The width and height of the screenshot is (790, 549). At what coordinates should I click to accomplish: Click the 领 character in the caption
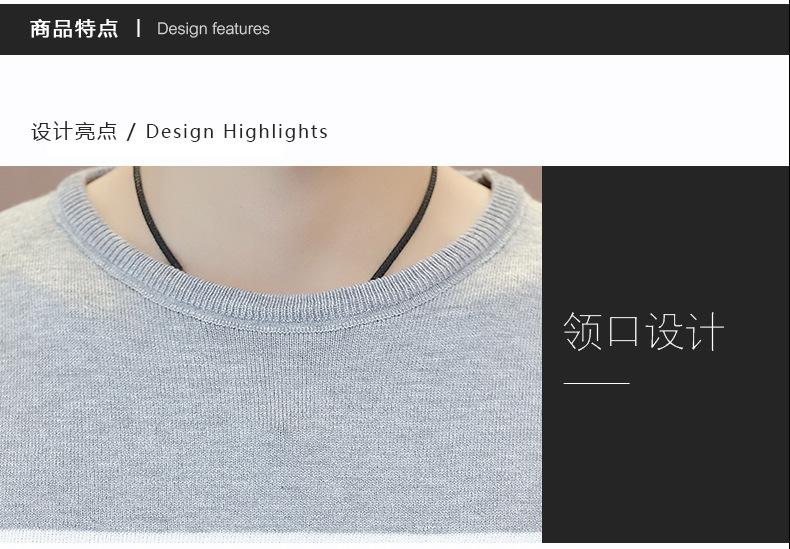(582, 331)
